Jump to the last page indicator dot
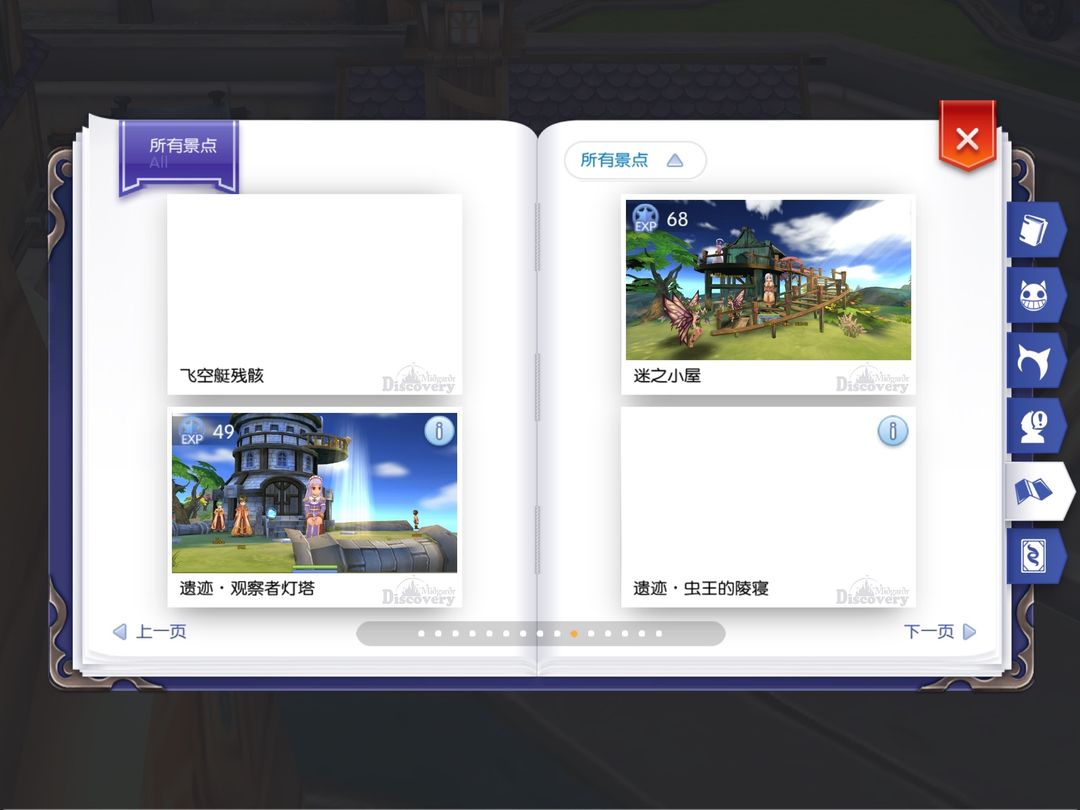This screenshot has height=810, width=1080. click(659, 634)
